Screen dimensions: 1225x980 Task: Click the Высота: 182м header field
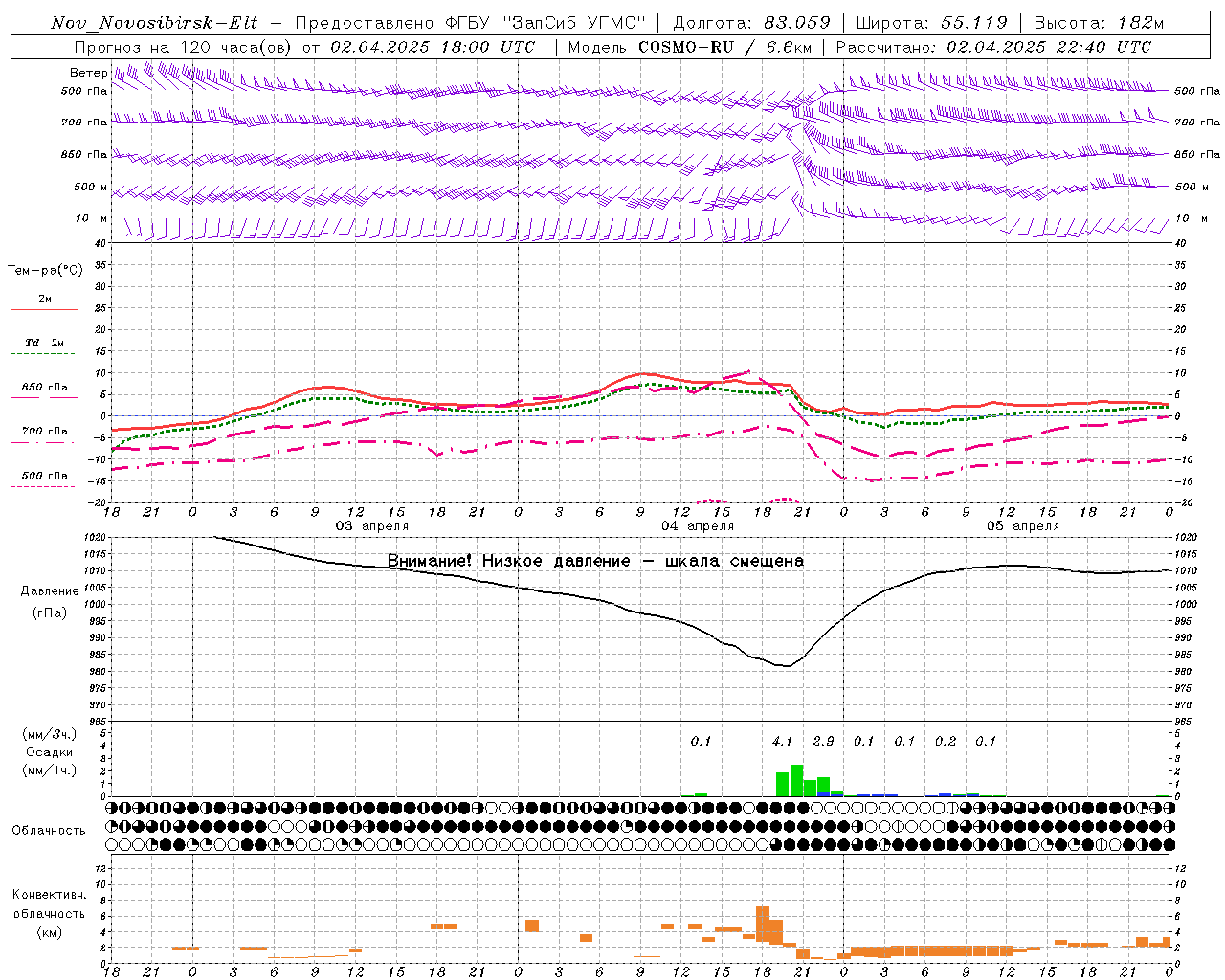(1099, 23)
